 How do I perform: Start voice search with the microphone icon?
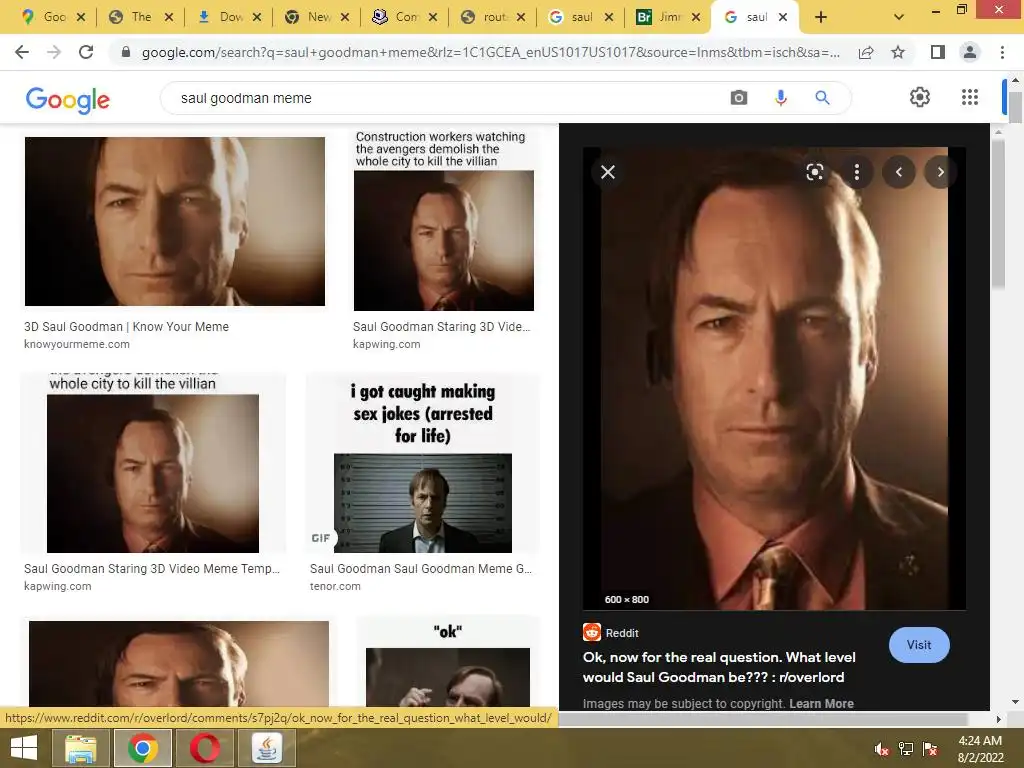[x=780, y=98]
